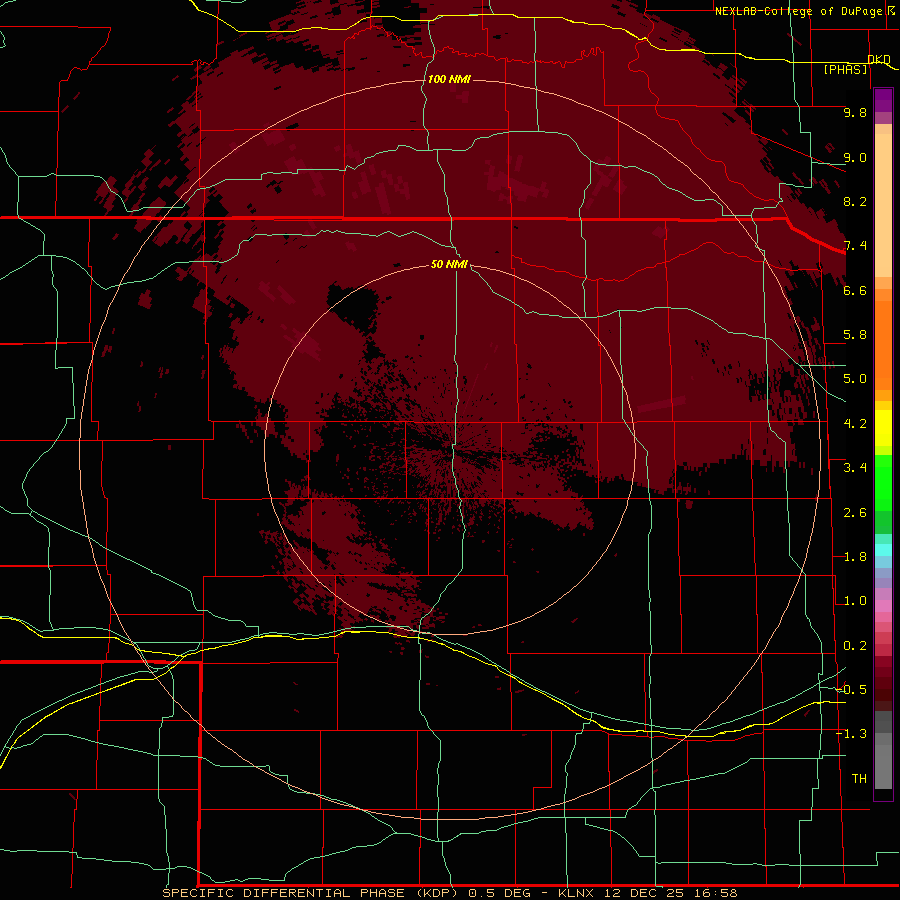
Task: Click the 9.8 value on the color scale
Action: pos(855,112)
